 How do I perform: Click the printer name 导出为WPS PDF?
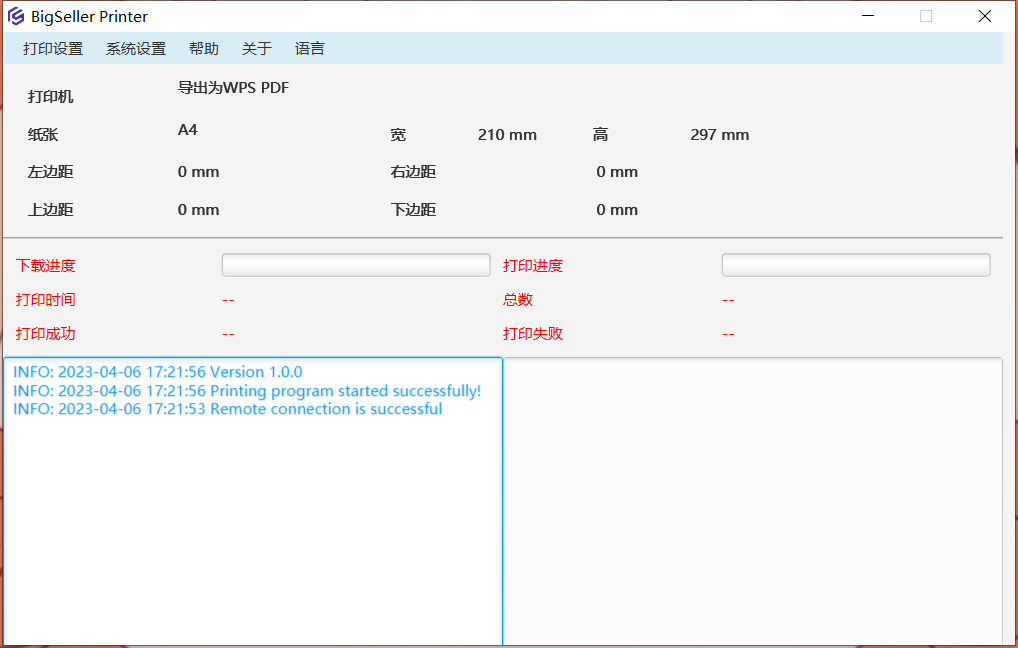[233, 88]
